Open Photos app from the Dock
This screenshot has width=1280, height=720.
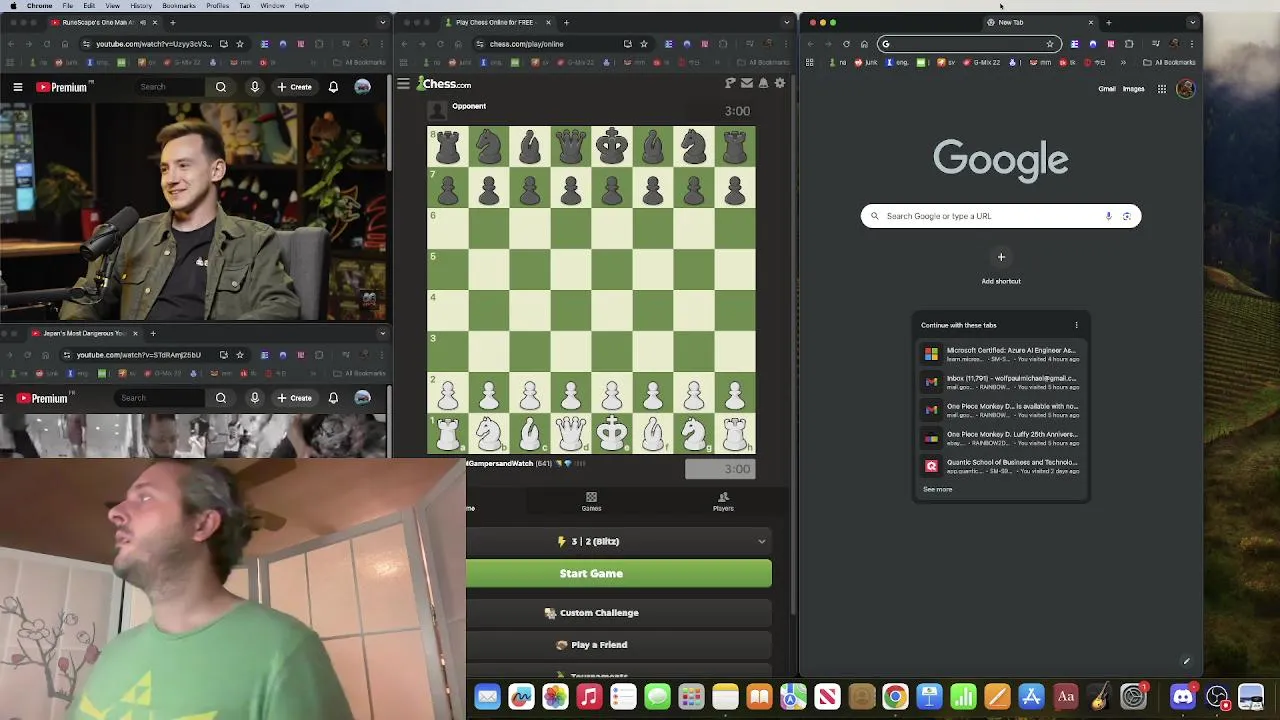pyautogui.click(x=555, y=697)
